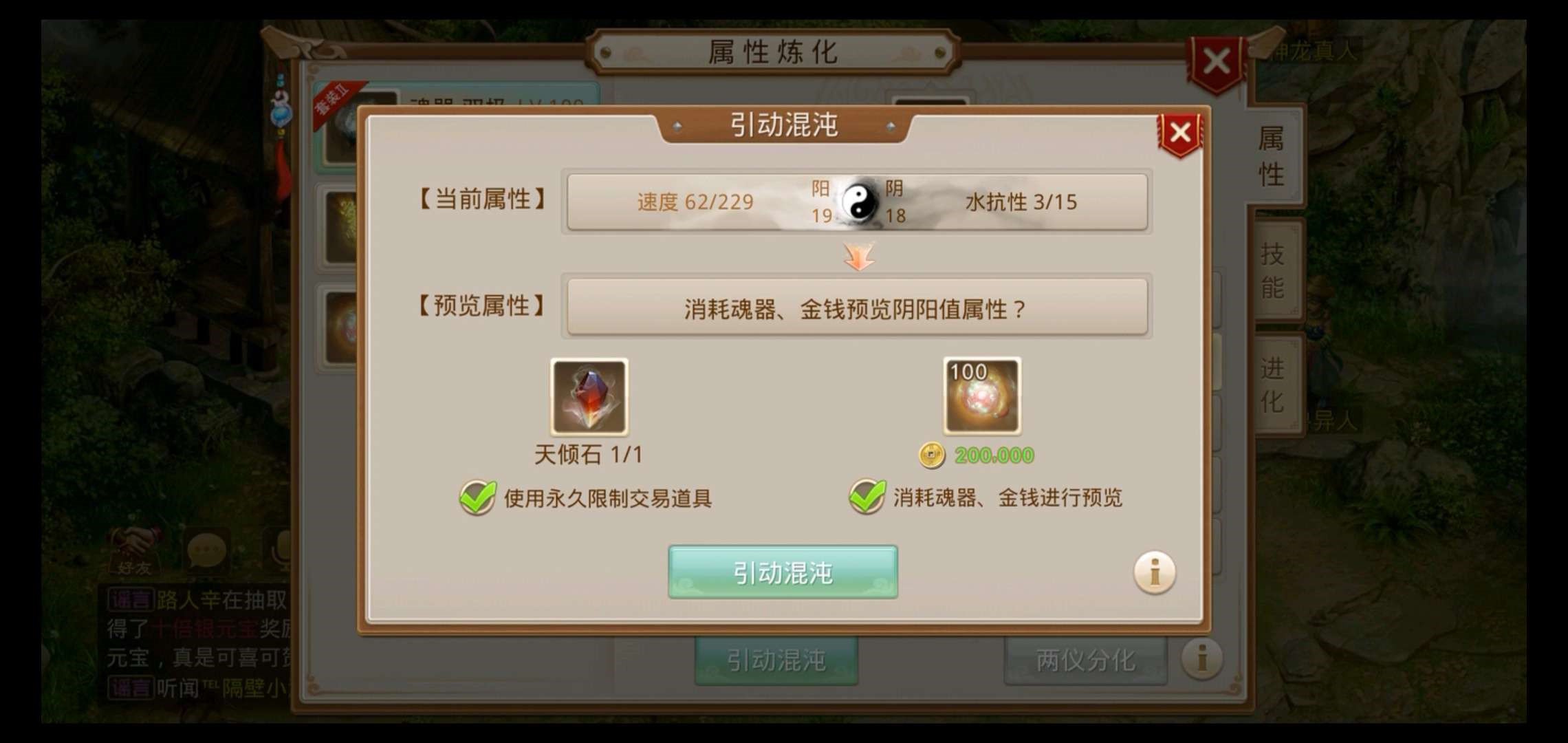The image size is (1568, 743).
Task: Close the 引动混沌 dialog with red X
Action: click(1180, 133)
